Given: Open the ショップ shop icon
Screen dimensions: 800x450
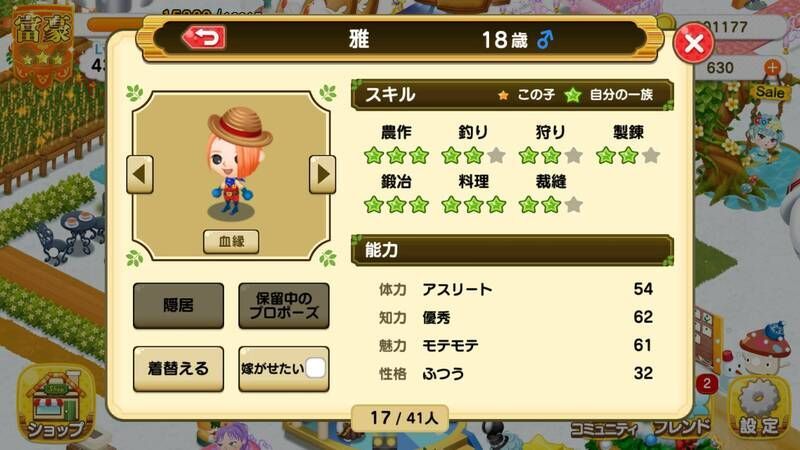Looking at the screenshot, I should coord(56,404).
